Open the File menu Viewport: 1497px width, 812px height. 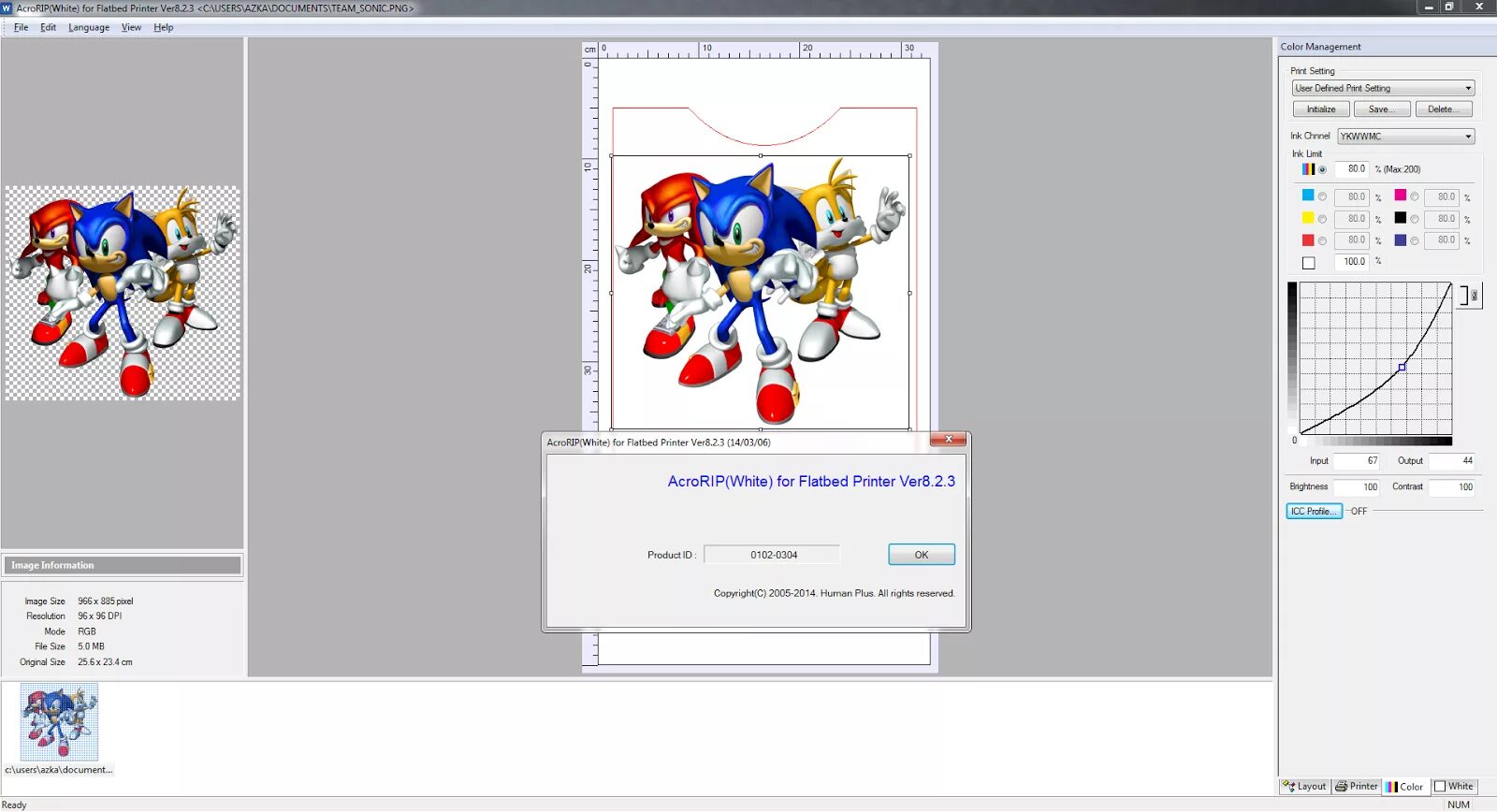(21, 27)
